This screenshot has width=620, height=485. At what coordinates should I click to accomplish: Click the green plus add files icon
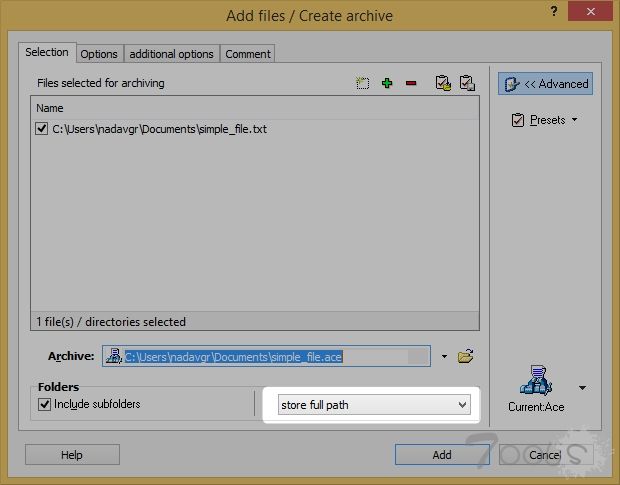[x=387, y=84]
